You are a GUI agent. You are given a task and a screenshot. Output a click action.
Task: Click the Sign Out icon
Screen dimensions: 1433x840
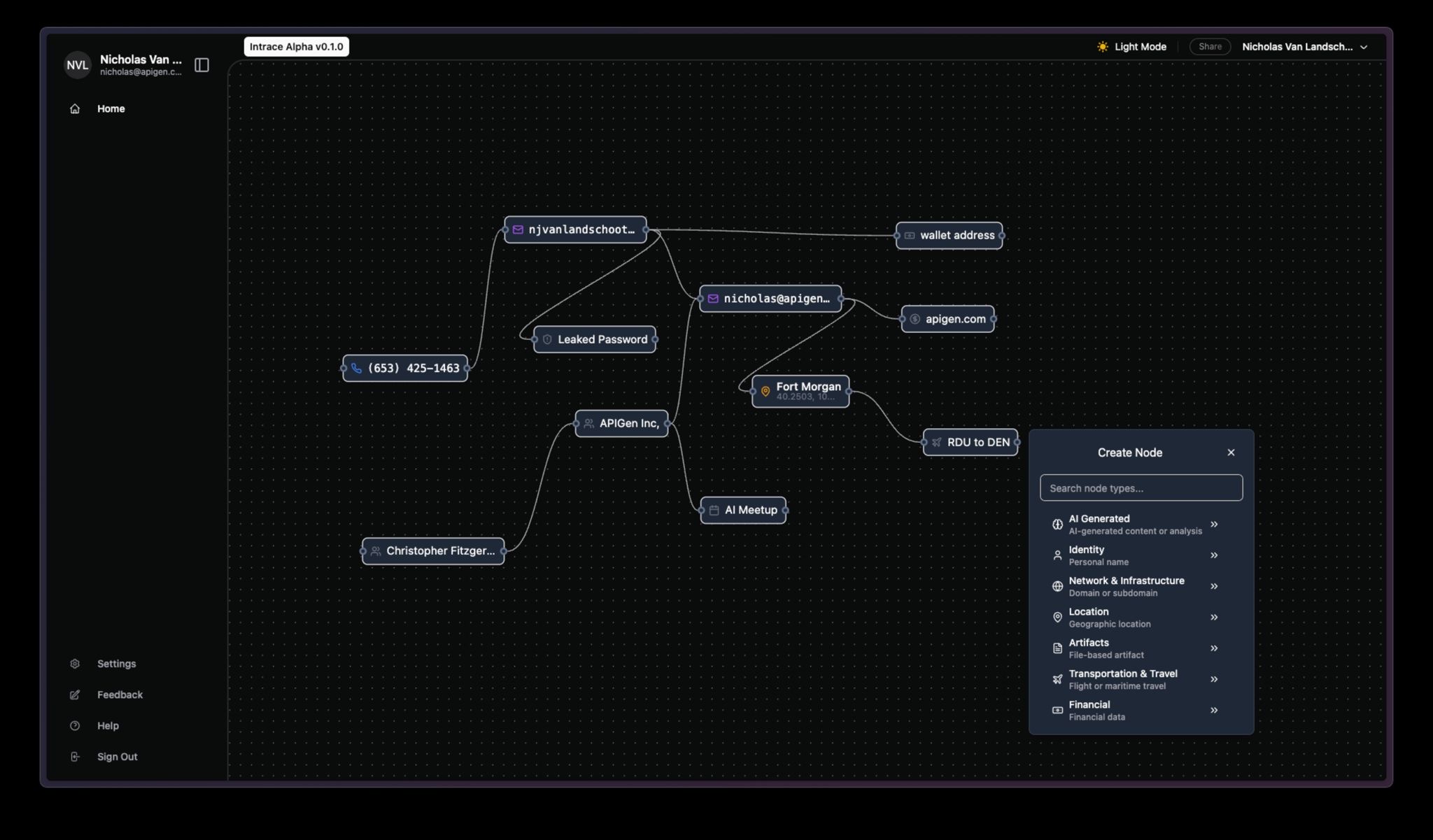pyautogui.click(x=75, y=757)
